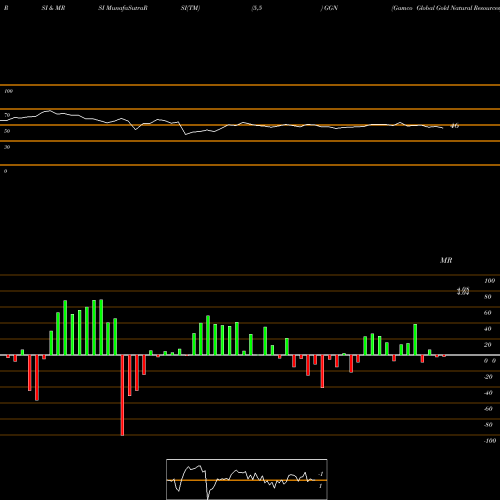Click the MR axis '20' label
Screen dimensions: 500x500
pyautogui.click(x=488, y=345)
